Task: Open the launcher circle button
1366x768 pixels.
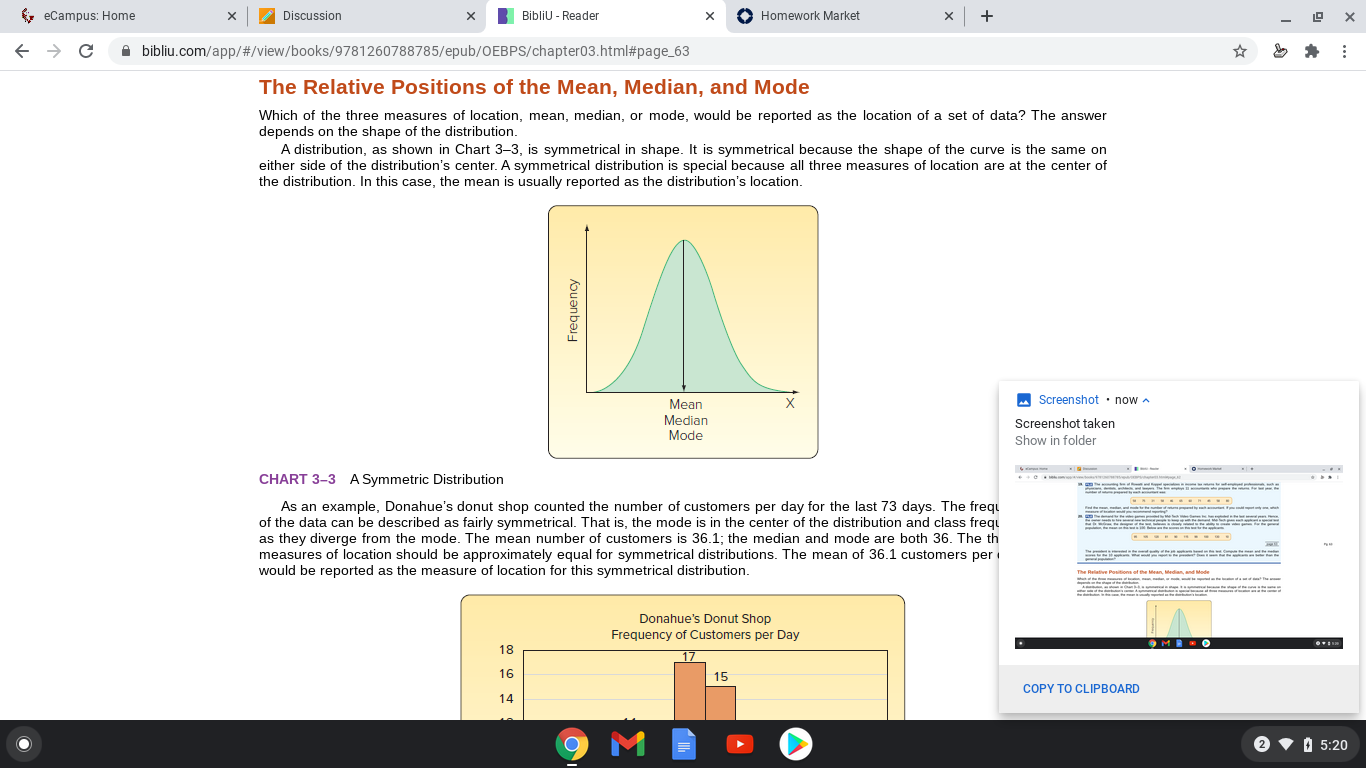Action: [24, 744]
